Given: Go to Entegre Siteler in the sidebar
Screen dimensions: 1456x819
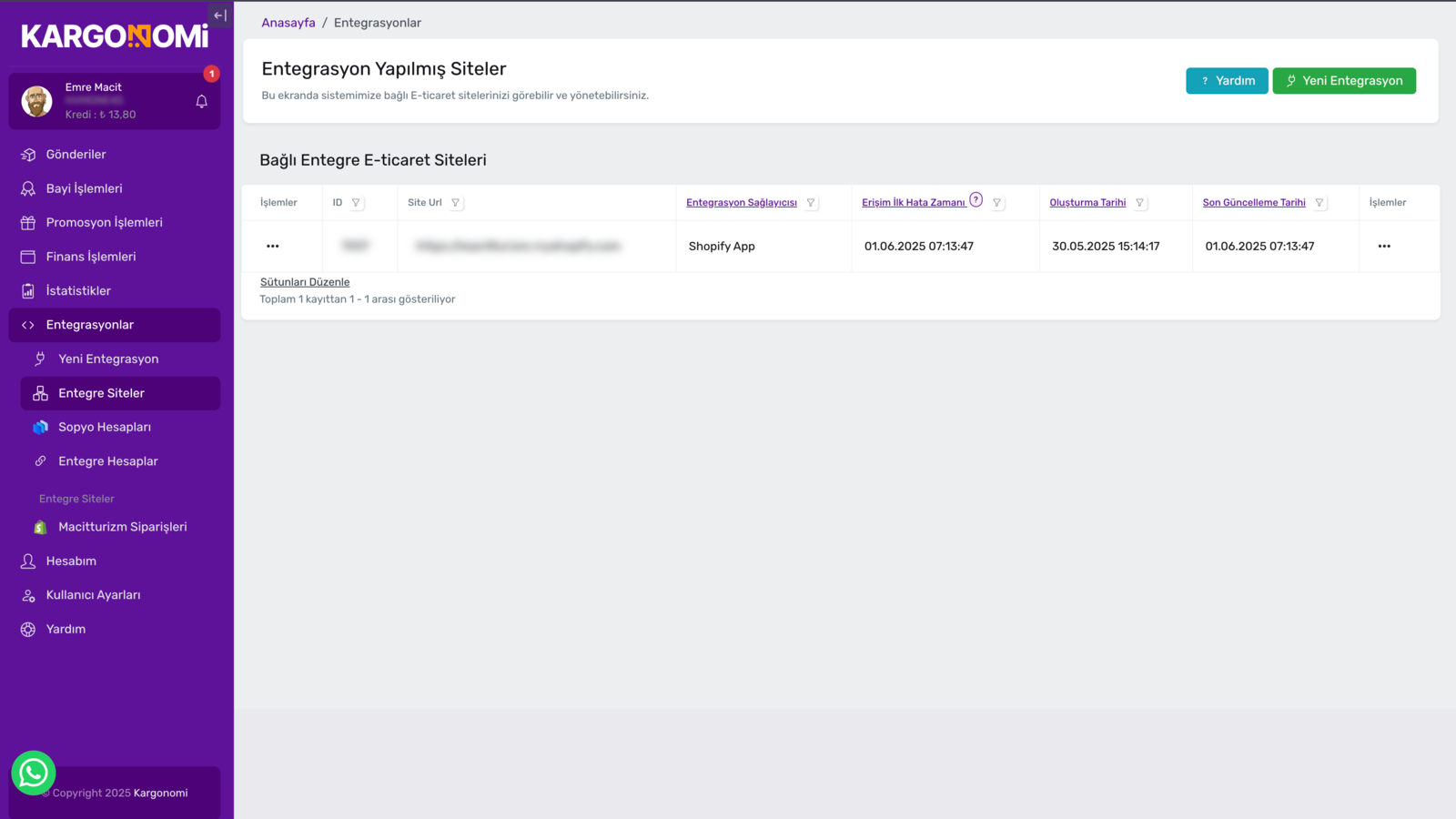Looking at the screenshot, I should [101, 393].
